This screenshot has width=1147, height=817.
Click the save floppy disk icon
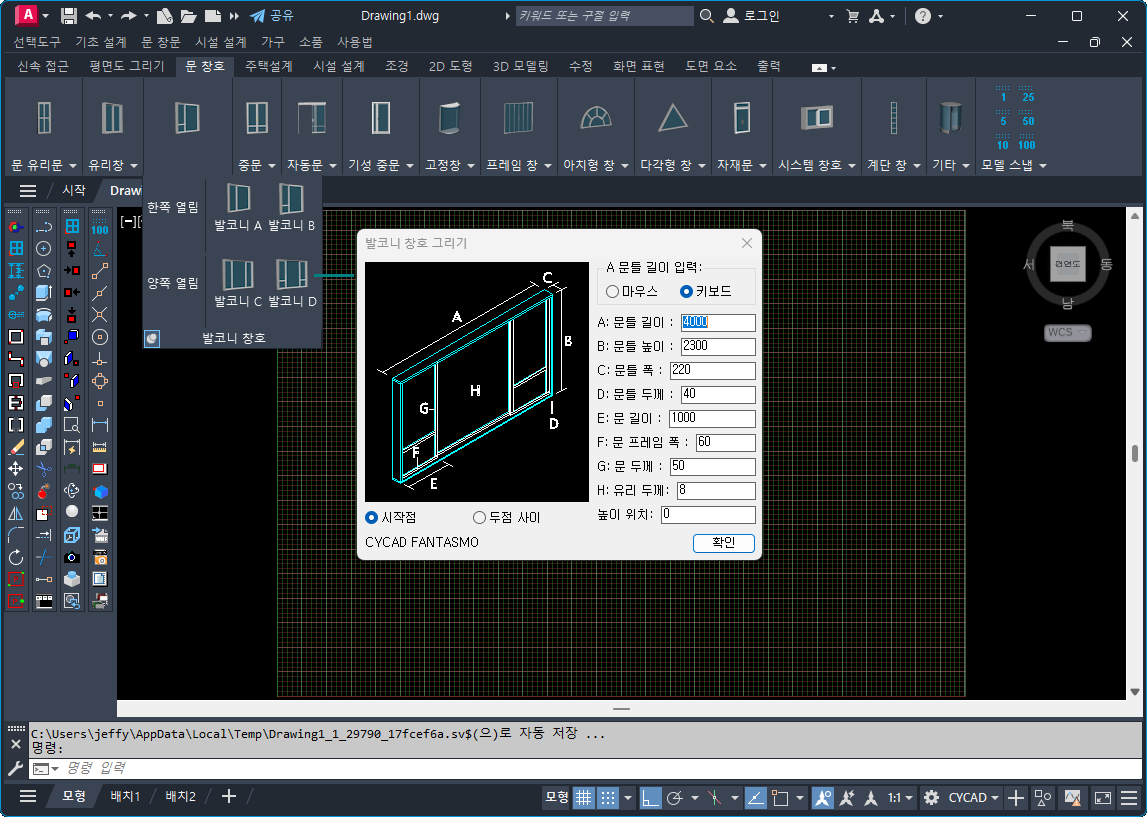click(69, 16)
